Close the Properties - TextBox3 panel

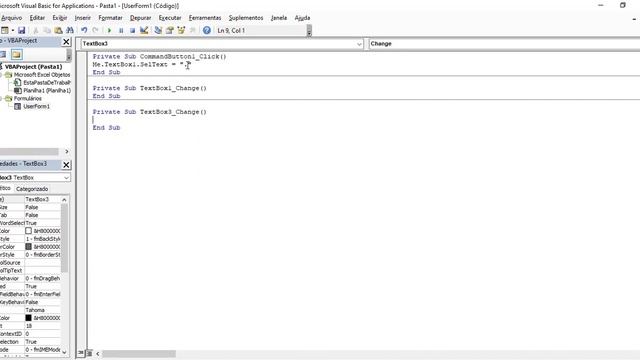[x=66, y=164]
